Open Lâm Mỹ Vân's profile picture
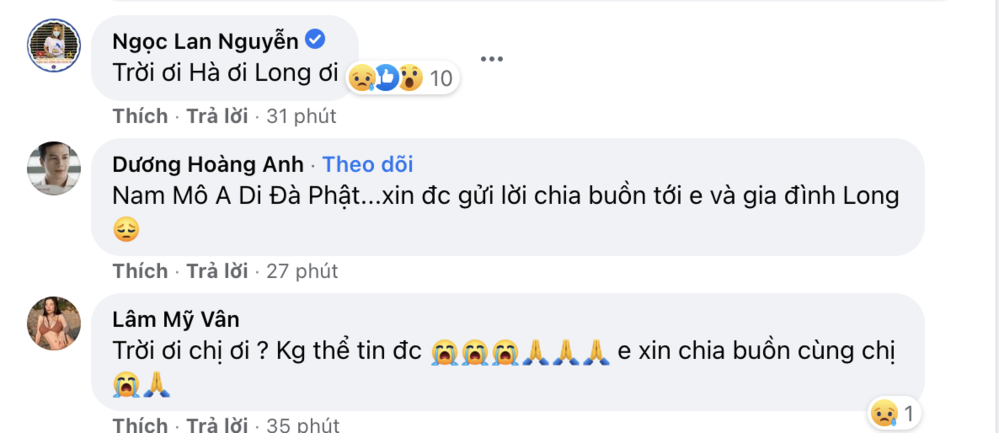 [x=53, y=323]
